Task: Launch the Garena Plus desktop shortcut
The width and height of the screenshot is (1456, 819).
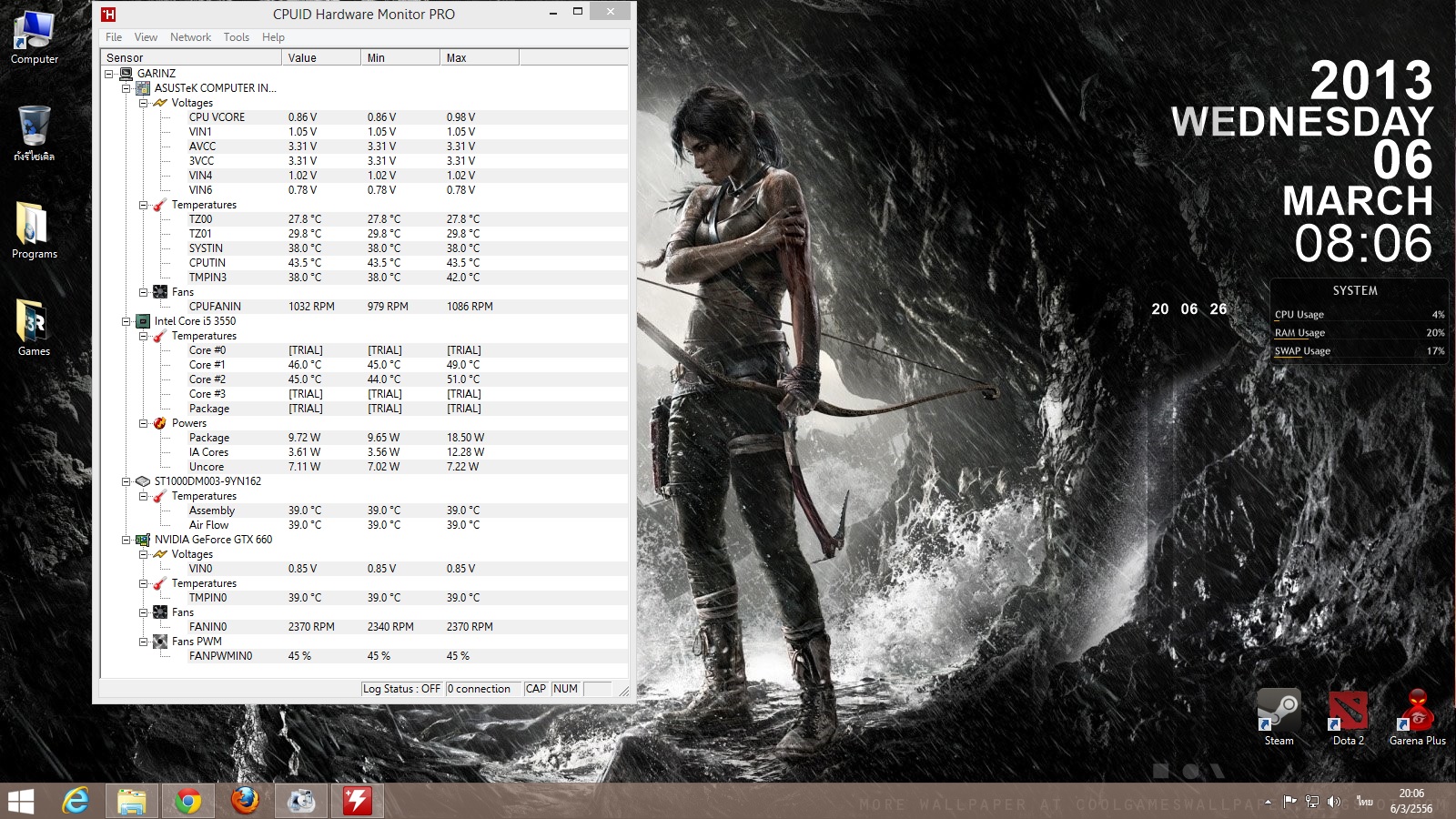Action: click(1417, 717)
